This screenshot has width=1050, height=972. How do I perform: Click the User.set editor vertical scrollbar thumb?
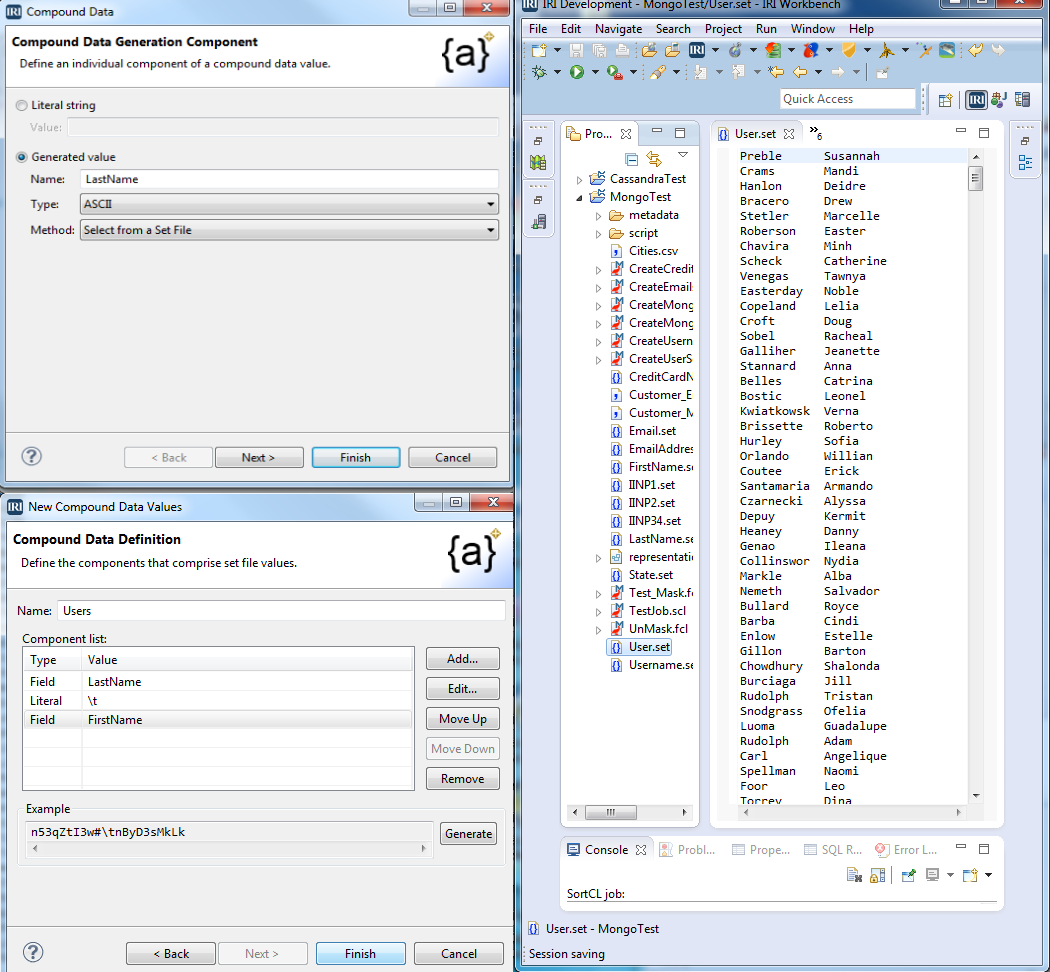click(976, 177)
